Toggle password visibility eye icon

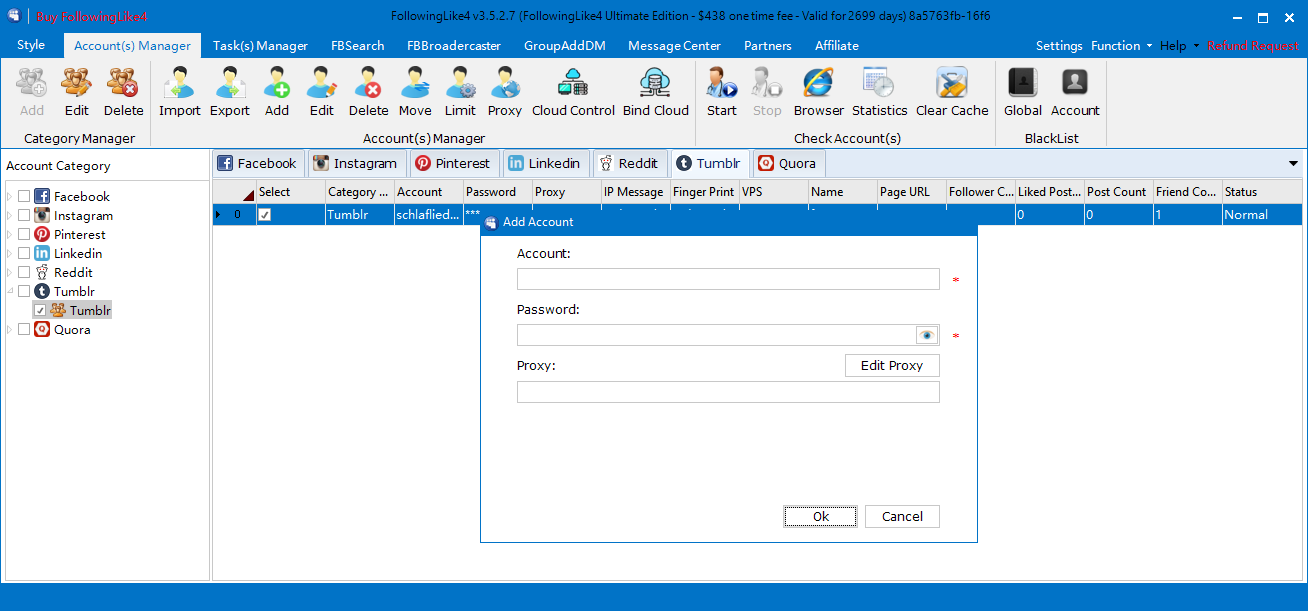[927, 335]
